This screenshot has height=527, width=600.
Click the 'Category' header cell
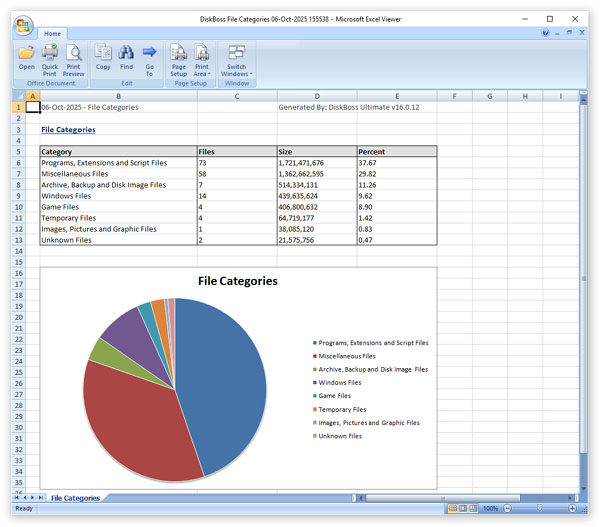[x=118, y=152]
